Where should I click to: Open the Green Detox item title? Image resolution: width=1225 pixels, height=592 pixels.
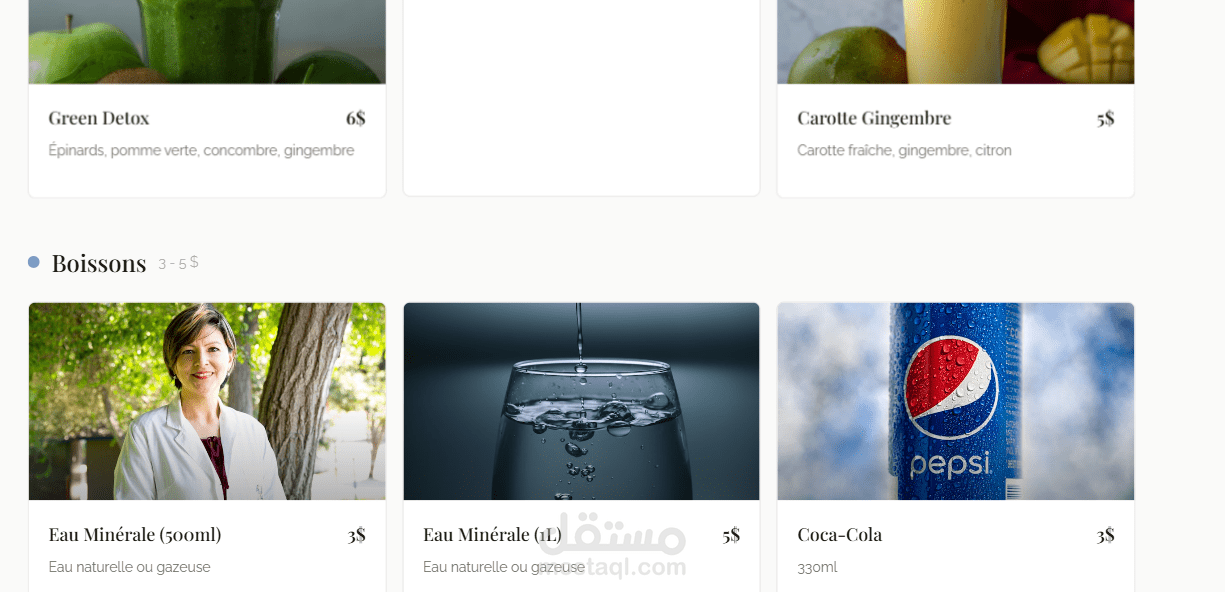(99, 118)
